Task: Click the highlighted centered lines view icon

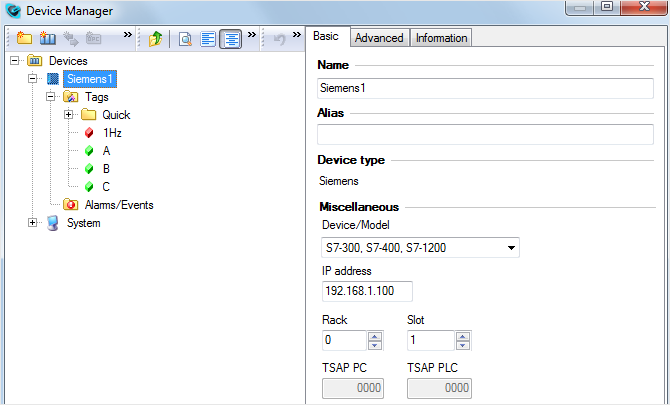Action: point(231,39)
